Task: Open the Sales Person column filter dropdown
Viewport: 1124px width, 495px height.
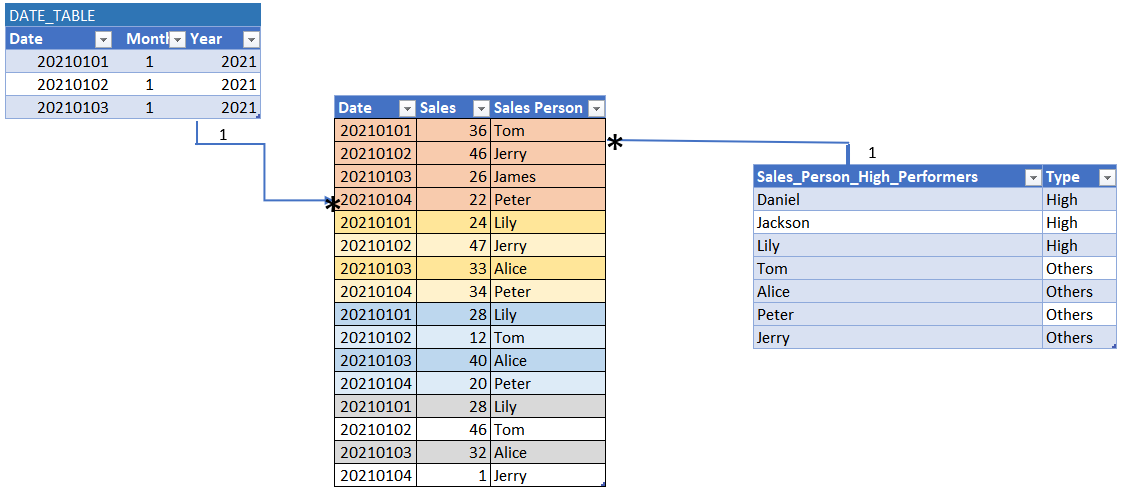Action: (596, 108)
